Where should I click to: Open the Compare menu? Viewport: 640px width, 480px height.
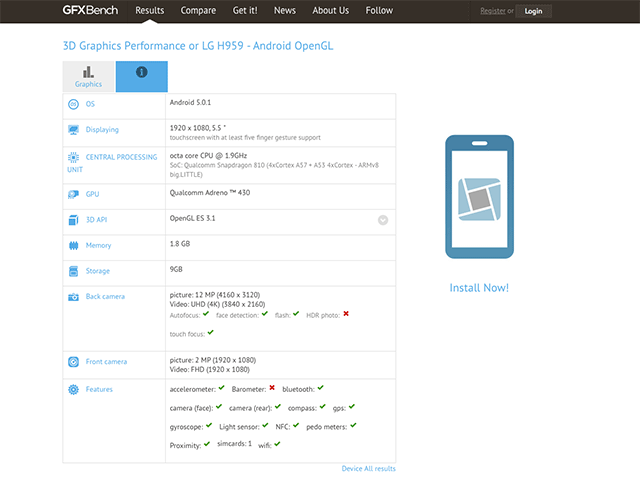(x=198, y=11)
